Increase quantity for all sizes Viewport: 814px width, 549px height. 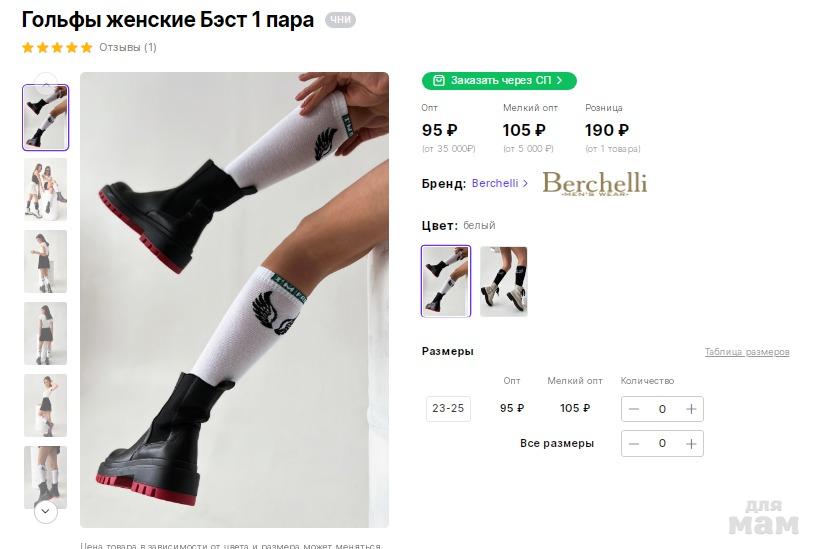[691, 443]
